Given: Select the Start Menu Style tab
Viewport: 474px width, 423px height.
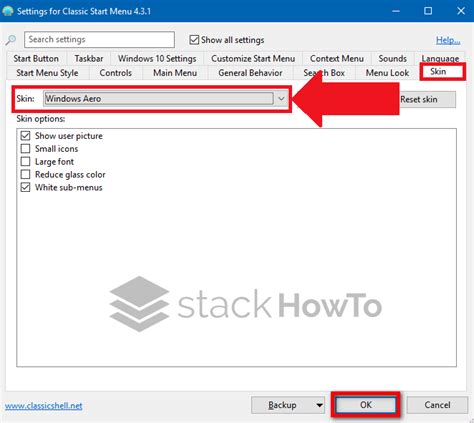Looking at the screenshot, I should [x=47, y=73].
